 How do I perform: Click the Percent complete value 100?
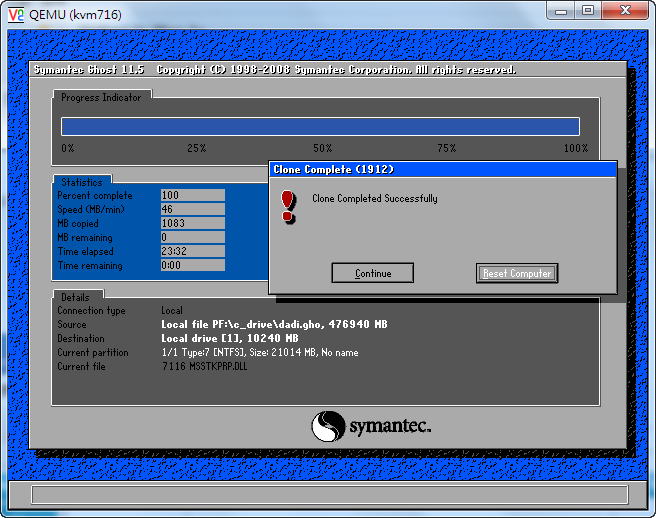[x=192, y=195]
